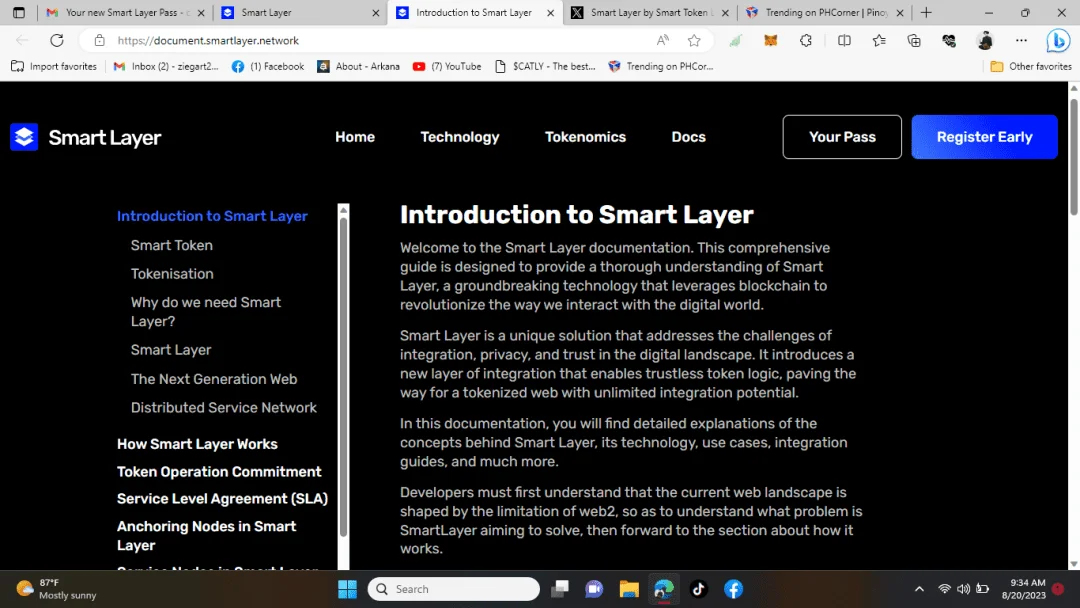1080x608 pixels.
Task: Click the sidebar scrollbar thumb
Action: [x=344, y=377]
